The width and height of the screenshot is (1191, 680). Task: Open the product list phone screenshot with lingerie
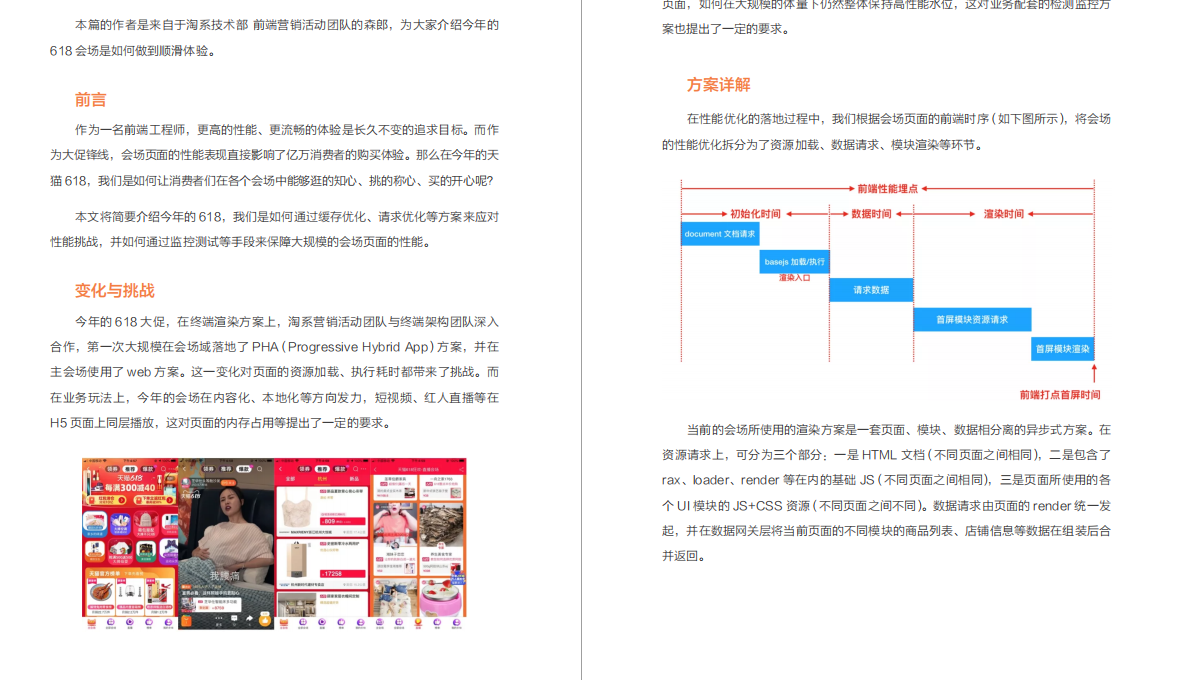pos(322,543)
